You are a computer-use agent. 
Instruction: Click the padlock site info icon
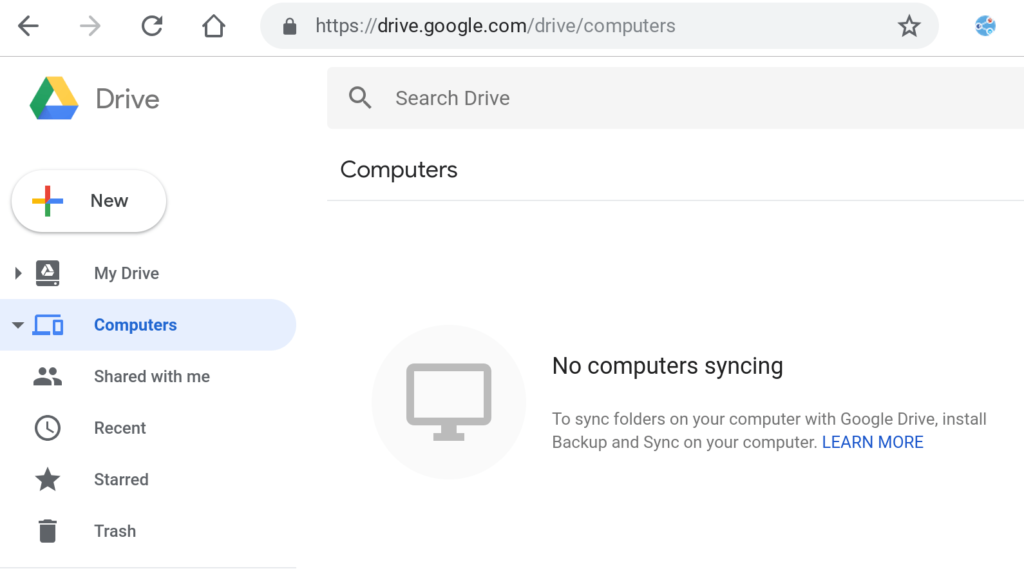point(290,26)
